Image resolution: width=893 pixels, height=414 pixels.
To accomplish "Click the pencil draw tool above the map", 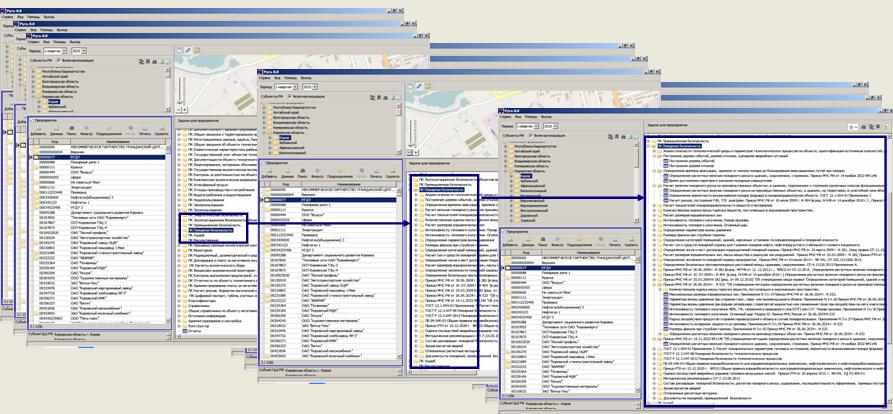I will point(187,51).
